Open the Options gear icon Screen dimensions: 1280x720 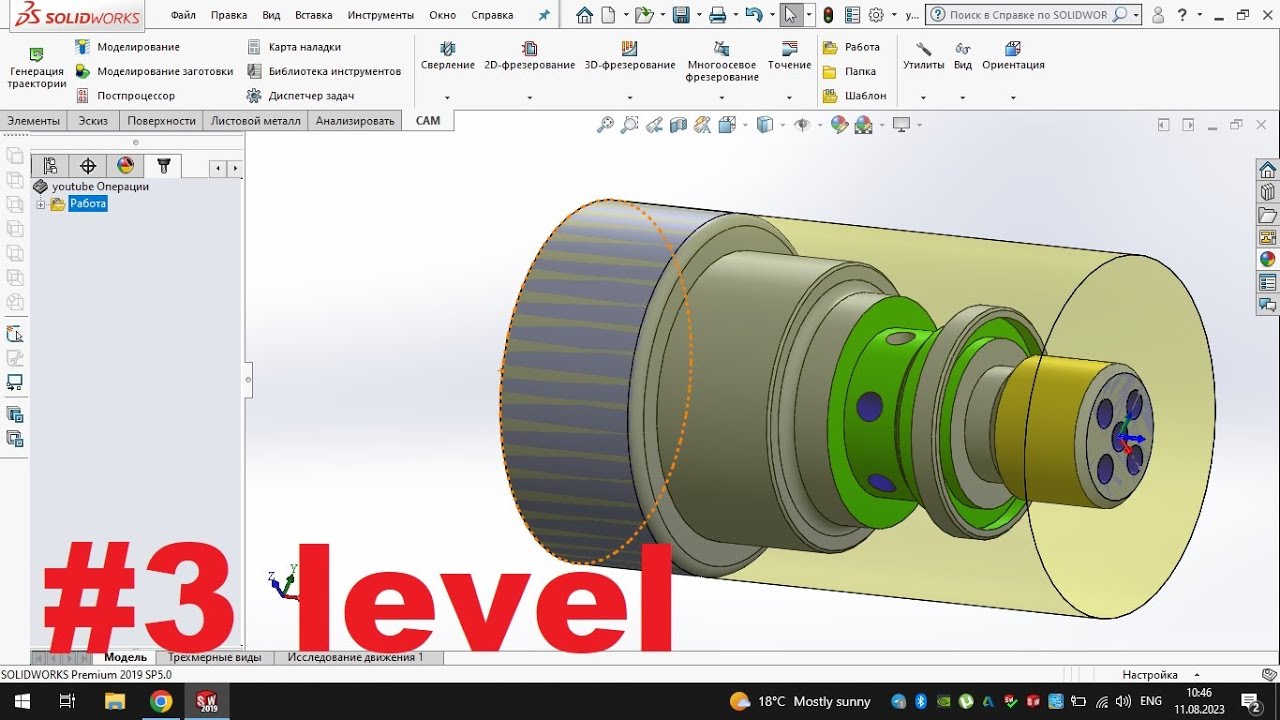876,15
